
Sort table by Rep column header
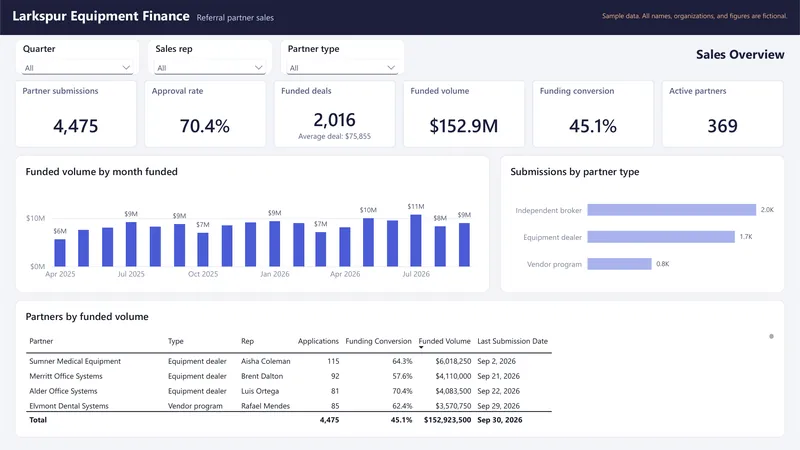247,341
